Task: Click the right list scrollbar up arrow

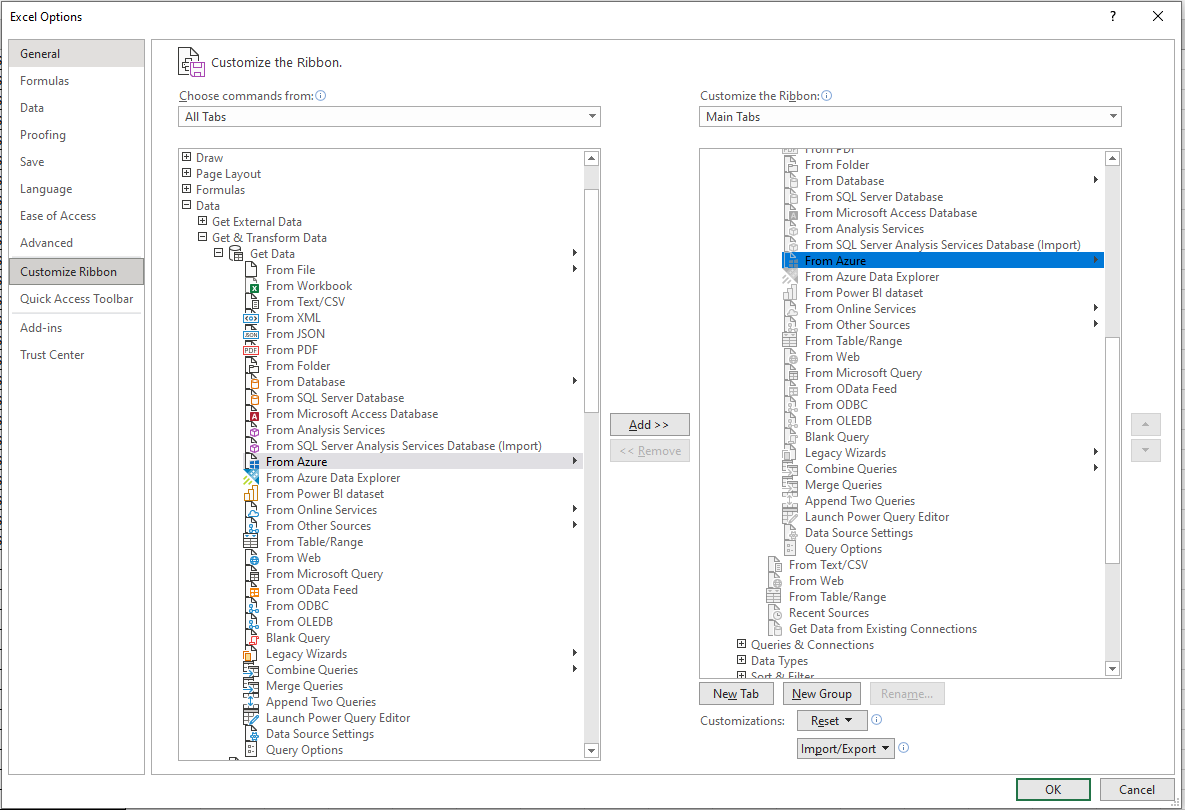Action: 1112,159
